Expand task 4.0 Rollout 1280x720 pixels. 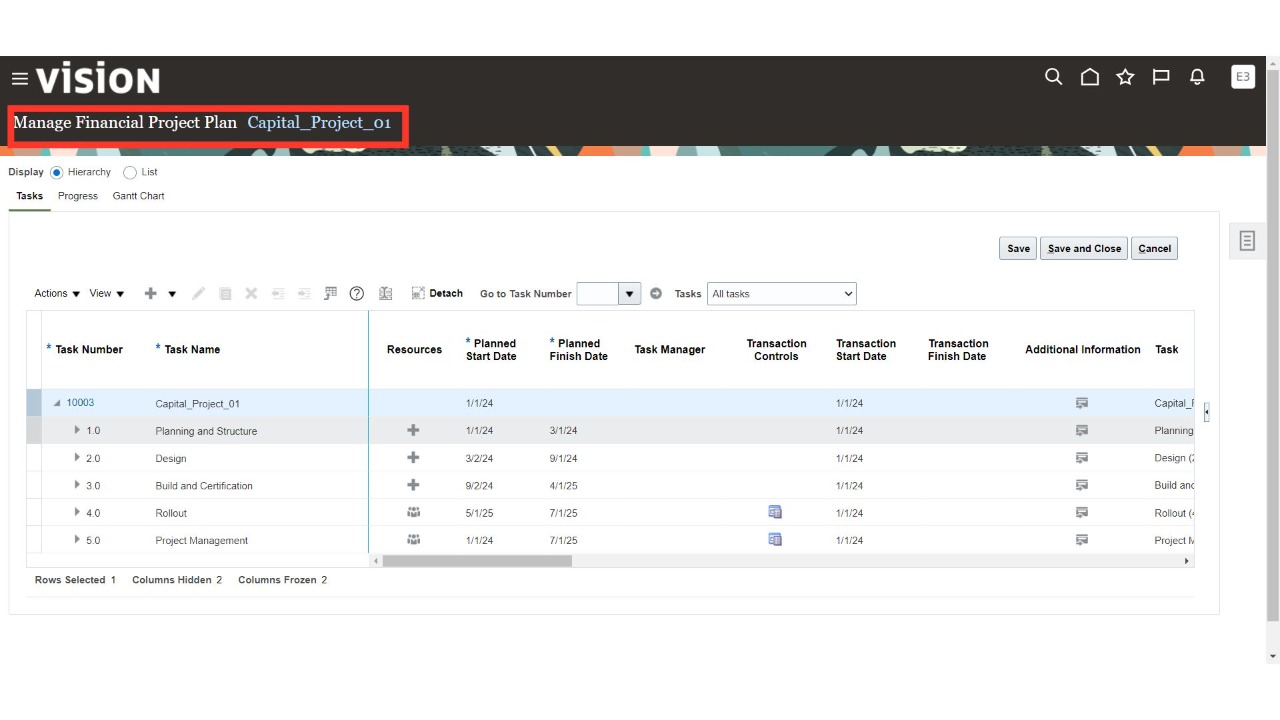[x=77, y=512]
